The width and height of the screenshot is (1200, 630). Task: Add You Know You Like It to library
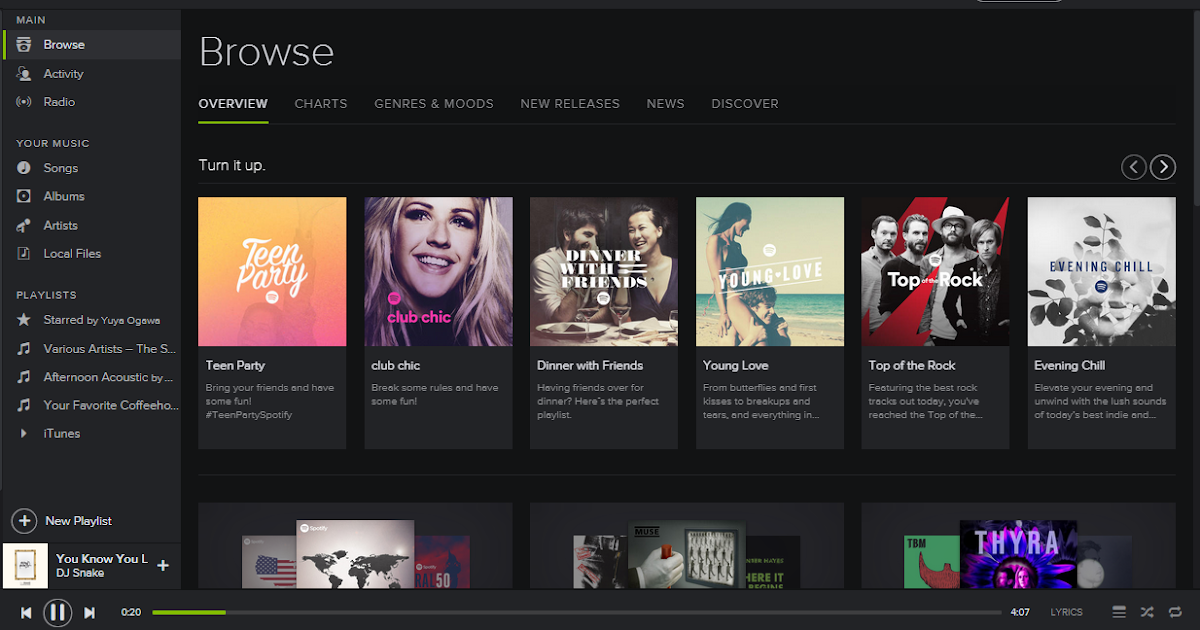pos(163,566)
